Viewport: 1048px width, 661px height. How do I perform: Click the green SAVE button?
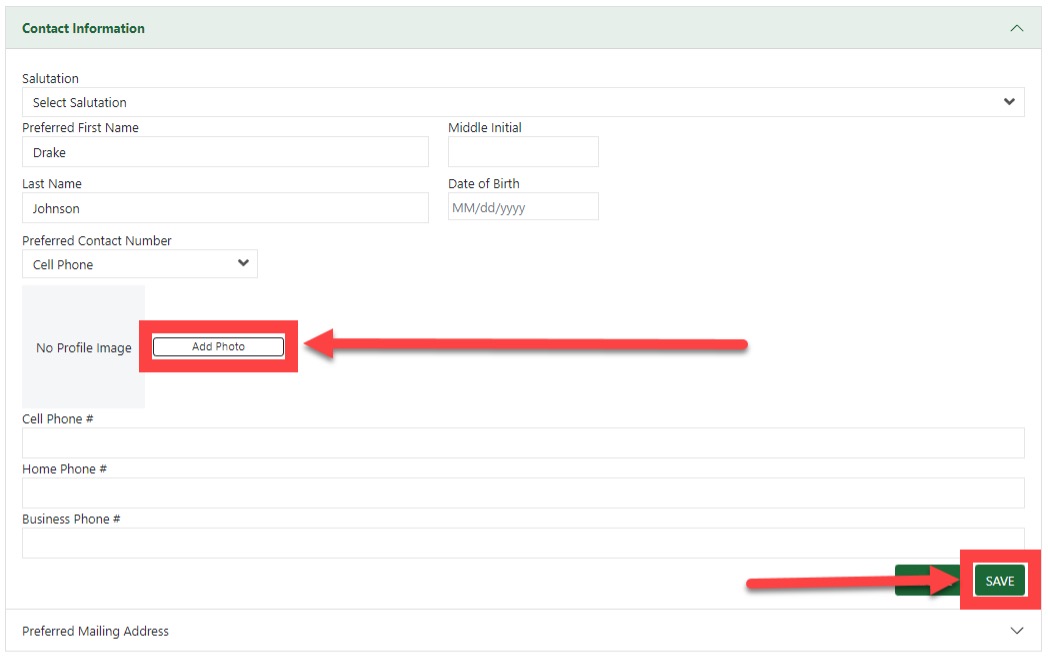999,581
